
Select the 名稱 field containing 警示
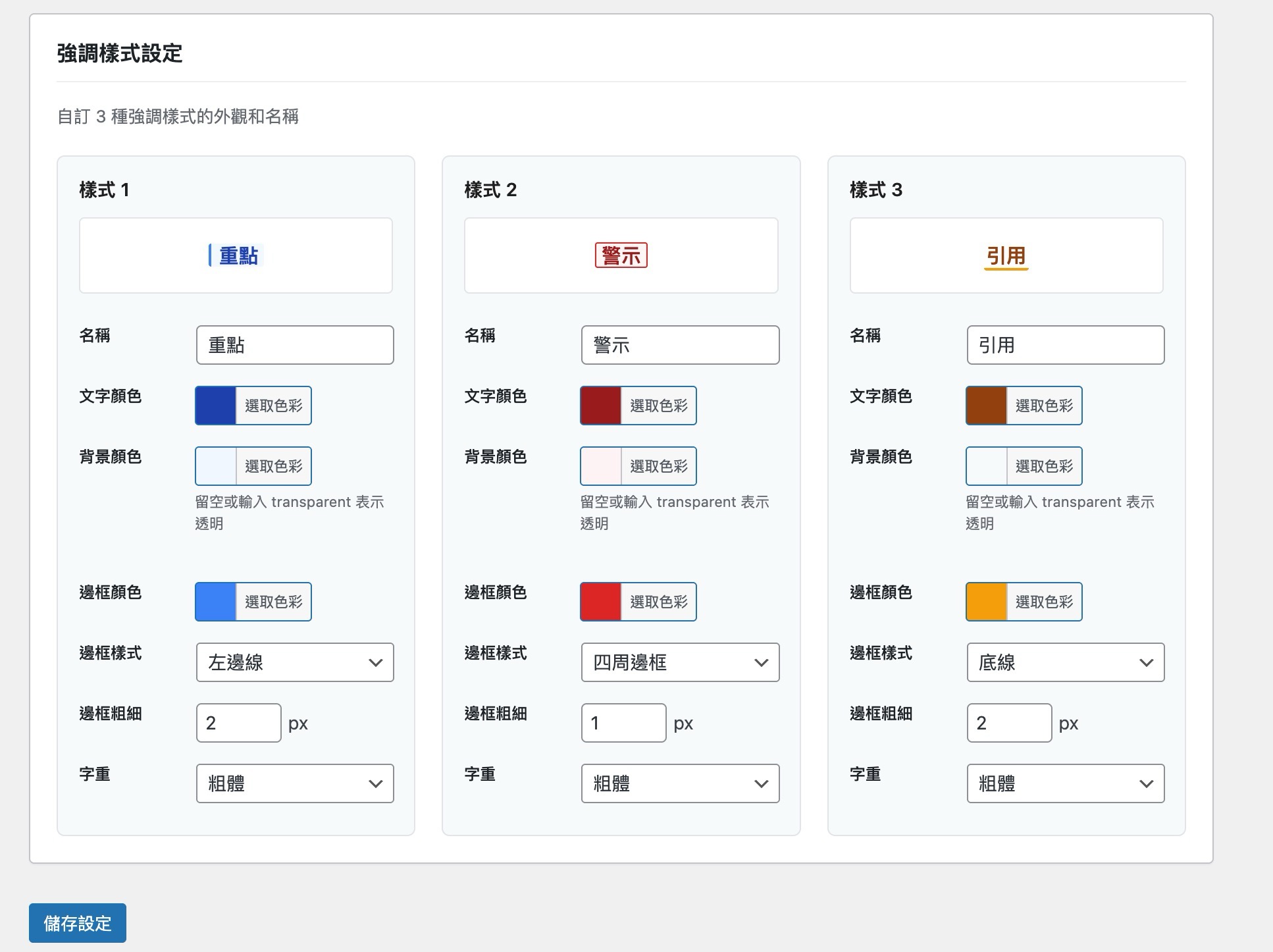(679, 344)
